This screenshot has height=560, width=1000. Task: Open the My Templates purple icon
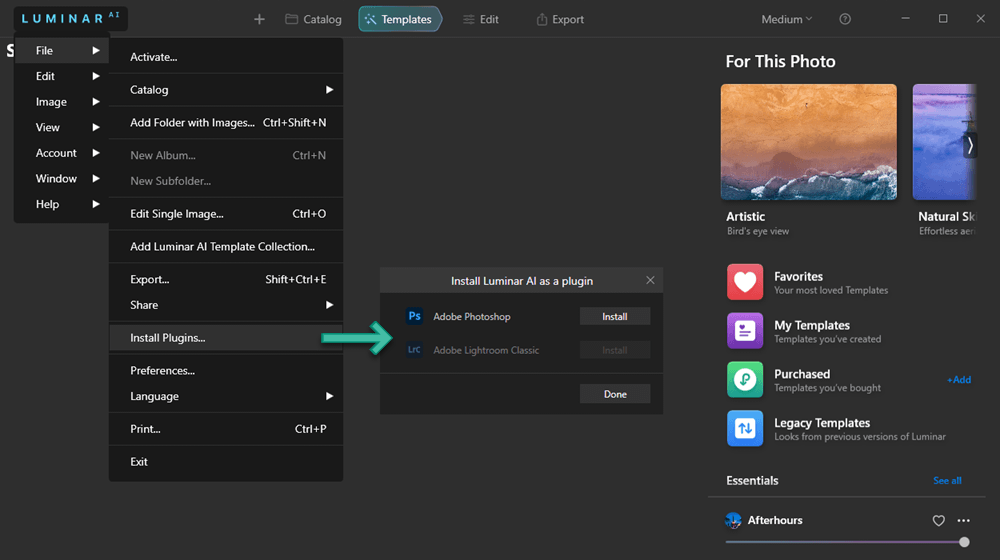pyautogui.click(x=745, y=330)
